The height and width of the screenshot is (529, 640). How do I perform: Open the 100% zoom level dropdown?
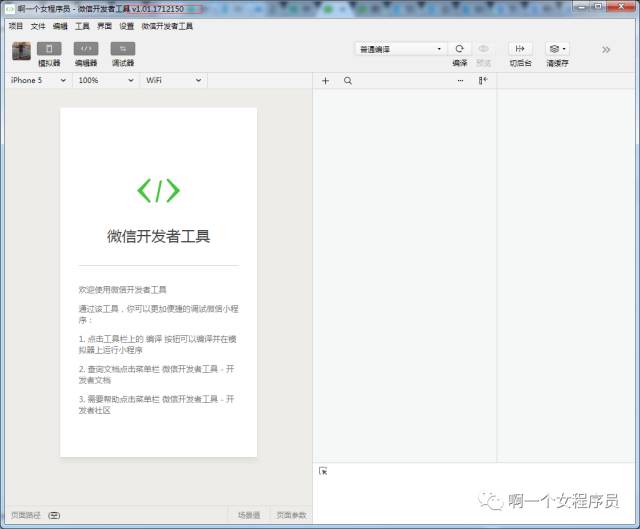click(x=106, y=80)
